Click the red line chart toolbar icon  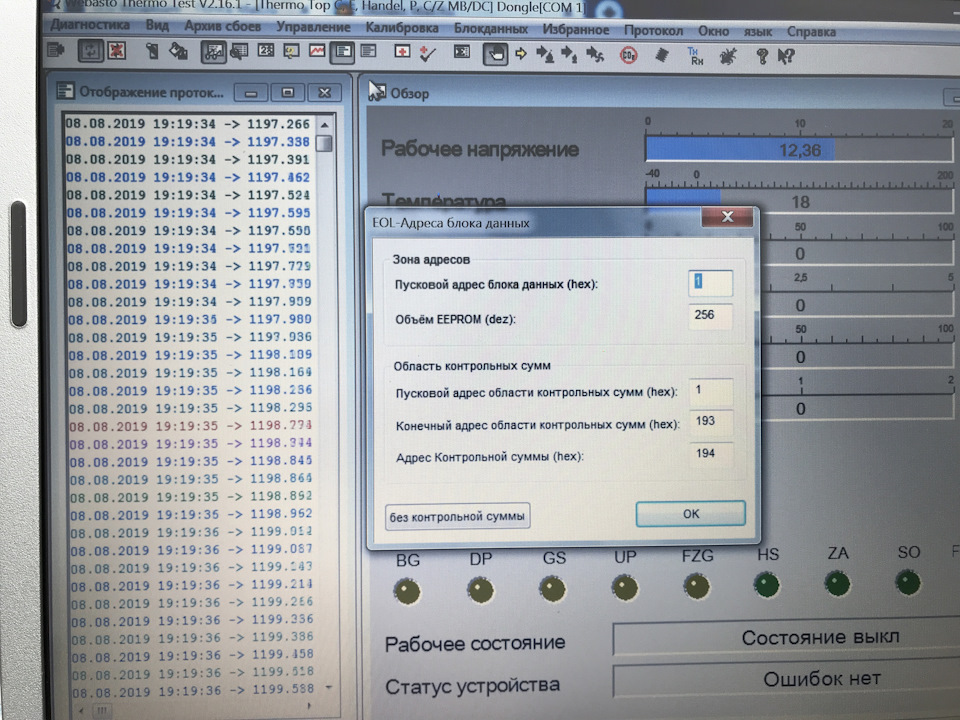click(x=317, y=51)
